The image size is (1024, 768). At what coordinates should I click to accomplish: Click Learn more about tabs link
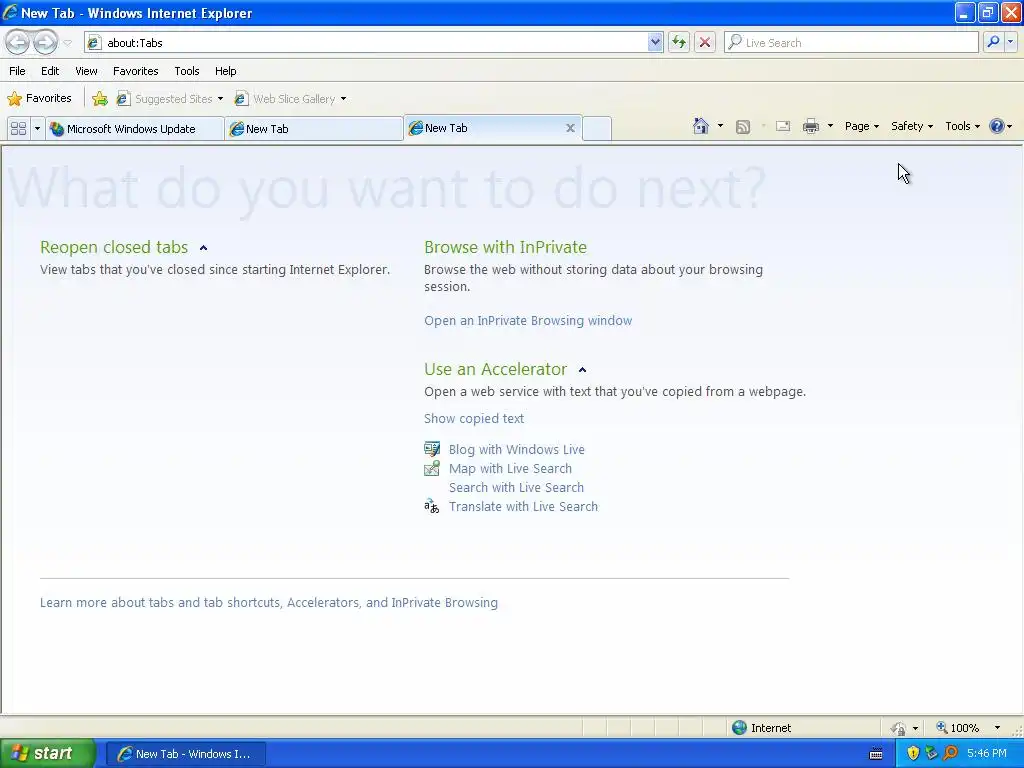tap(268, 602)
